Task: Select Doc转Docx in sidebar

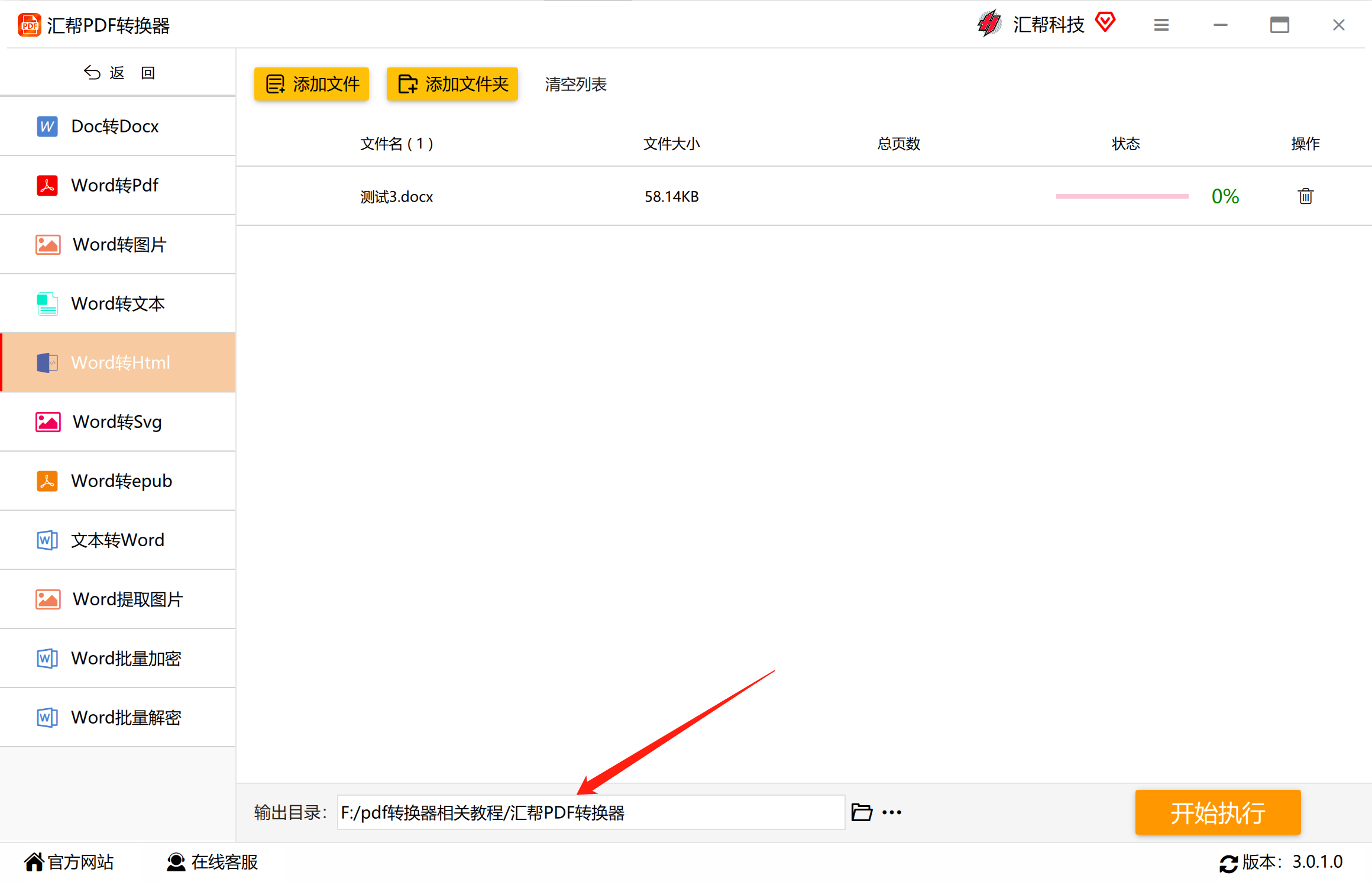Action: tap(118, 127)
